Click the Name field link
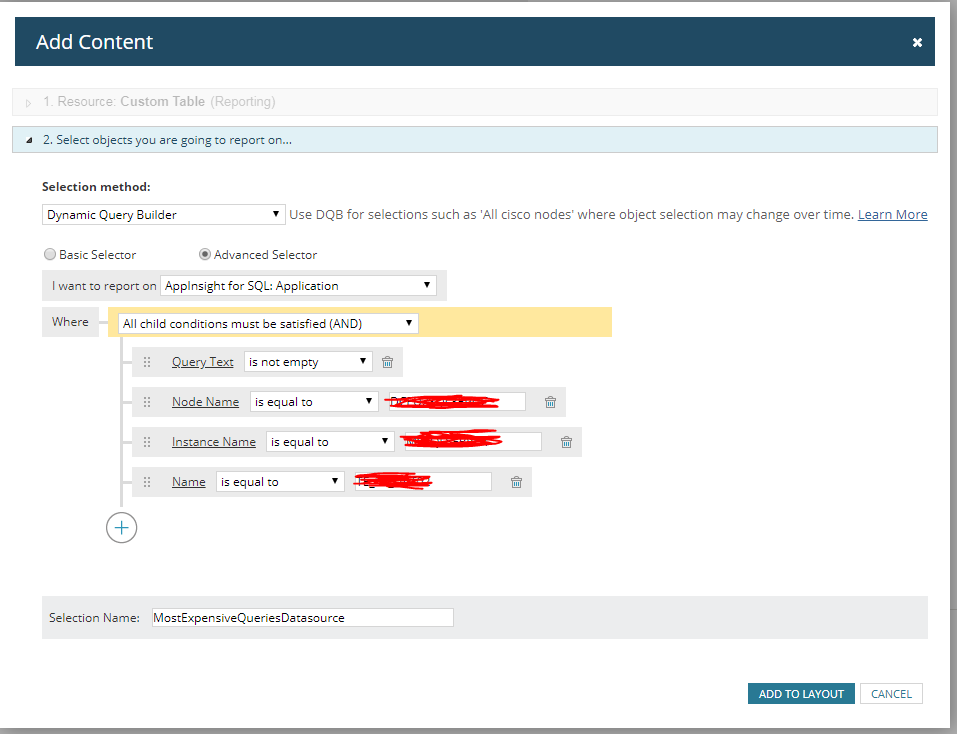957x734 pixels. click(x=189, y=482)
